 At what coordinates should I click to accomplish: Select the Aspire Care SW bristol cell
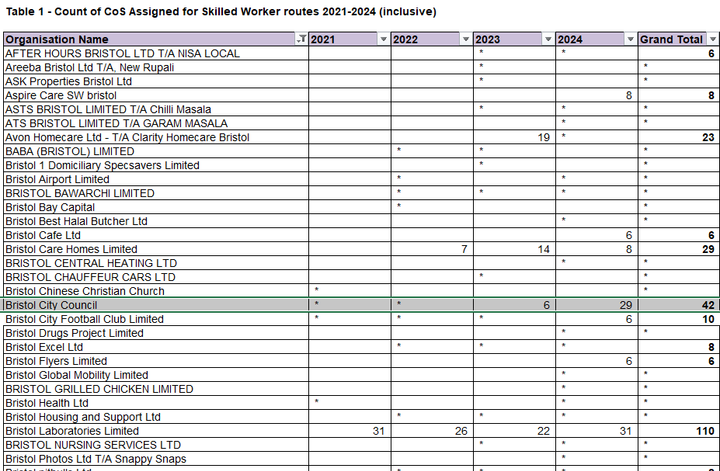click(x=156, y=95)
